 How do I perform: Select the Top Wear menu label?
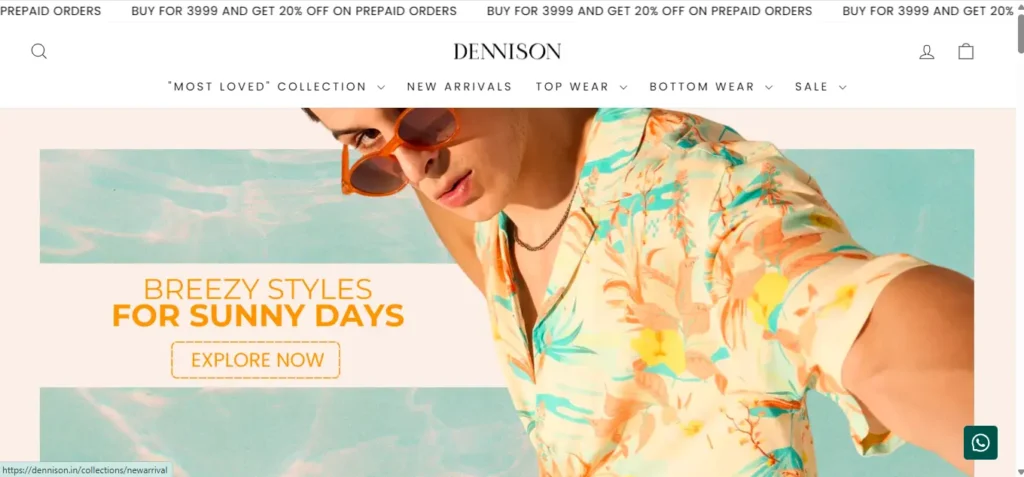pyautogui.click(x=572, y=87)
